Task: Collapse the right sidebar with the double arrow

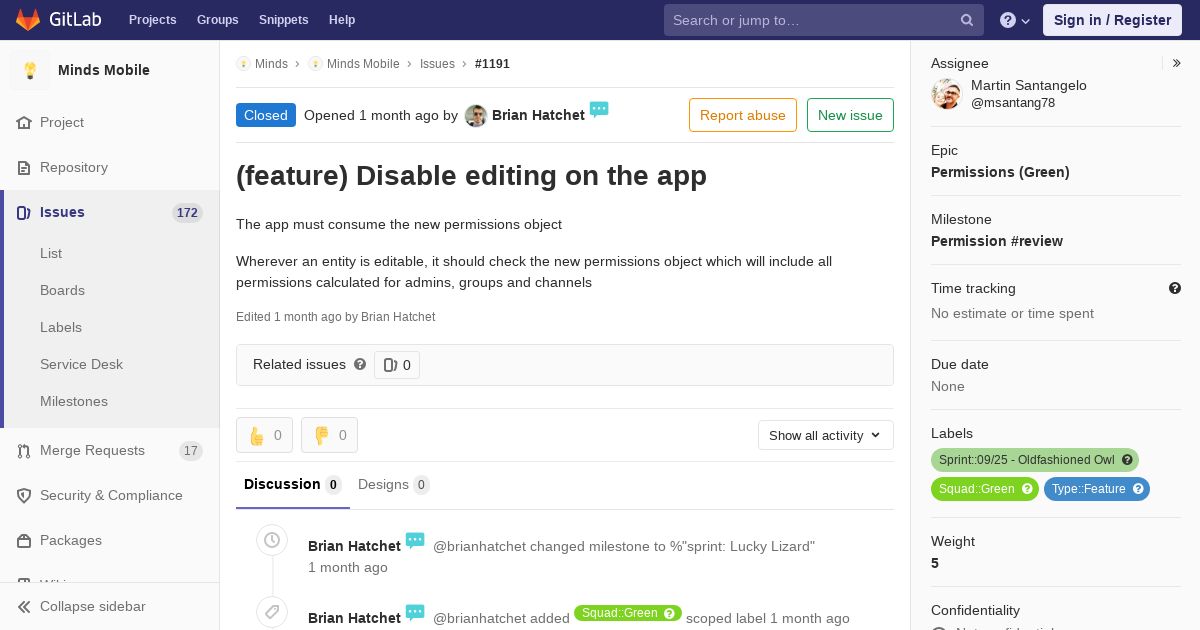Action: coord(1177,63)
